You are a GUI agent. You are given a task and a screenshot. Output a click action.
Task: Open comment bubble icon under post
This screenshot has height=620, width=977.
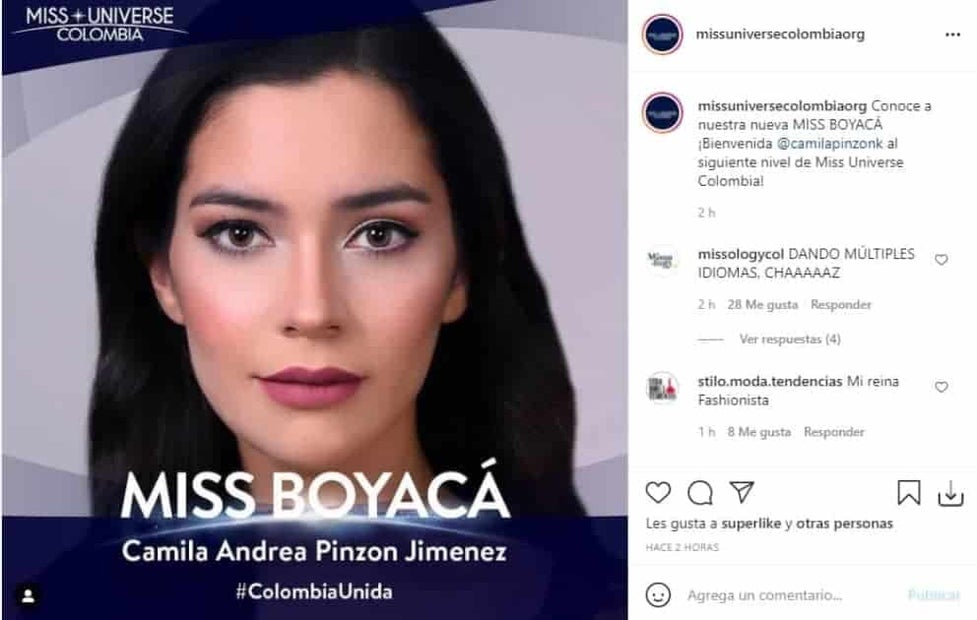700,493
